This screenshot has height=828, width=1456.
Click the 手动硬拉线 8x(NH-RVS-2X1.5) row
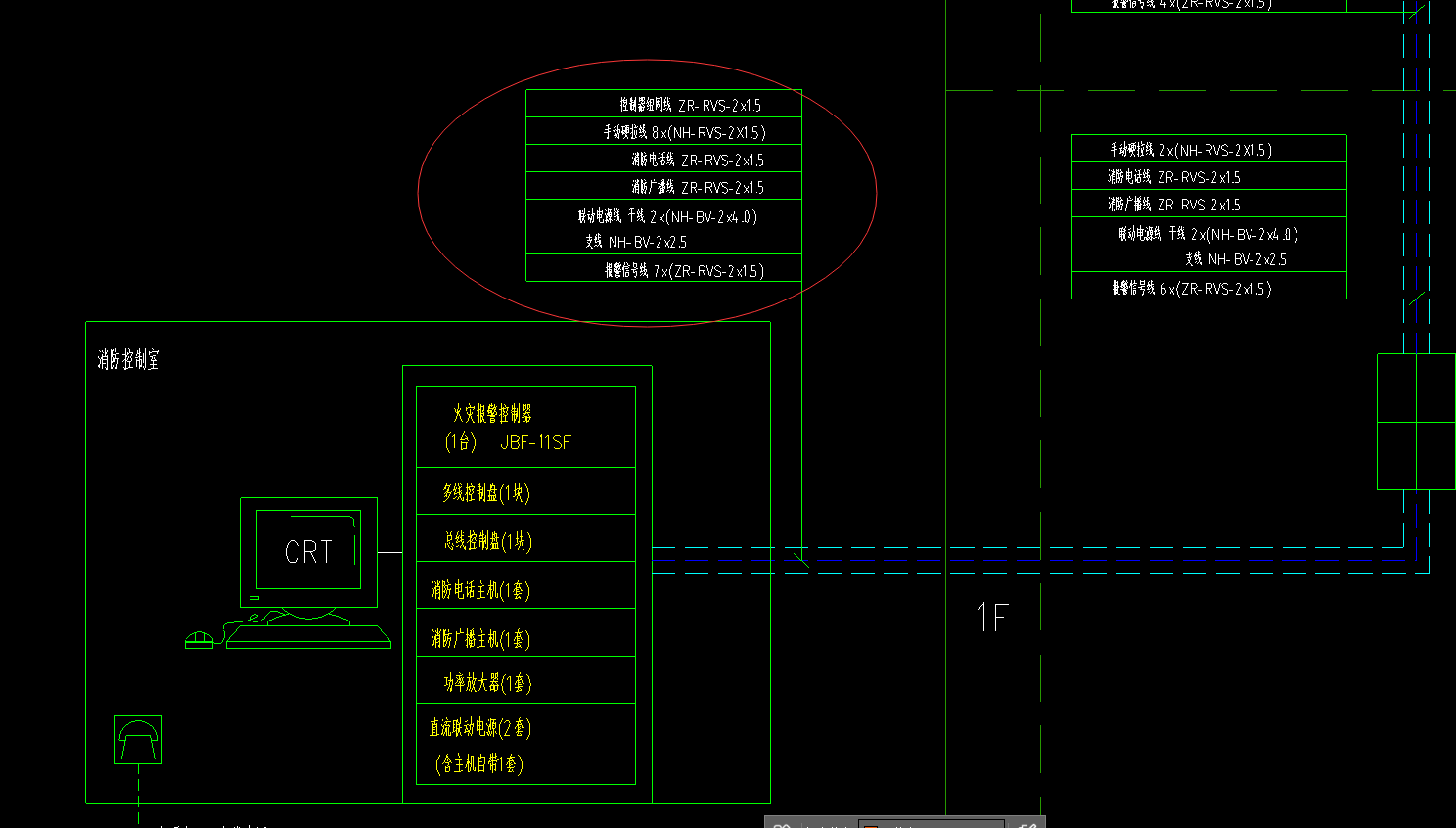[x=663, y=131]
